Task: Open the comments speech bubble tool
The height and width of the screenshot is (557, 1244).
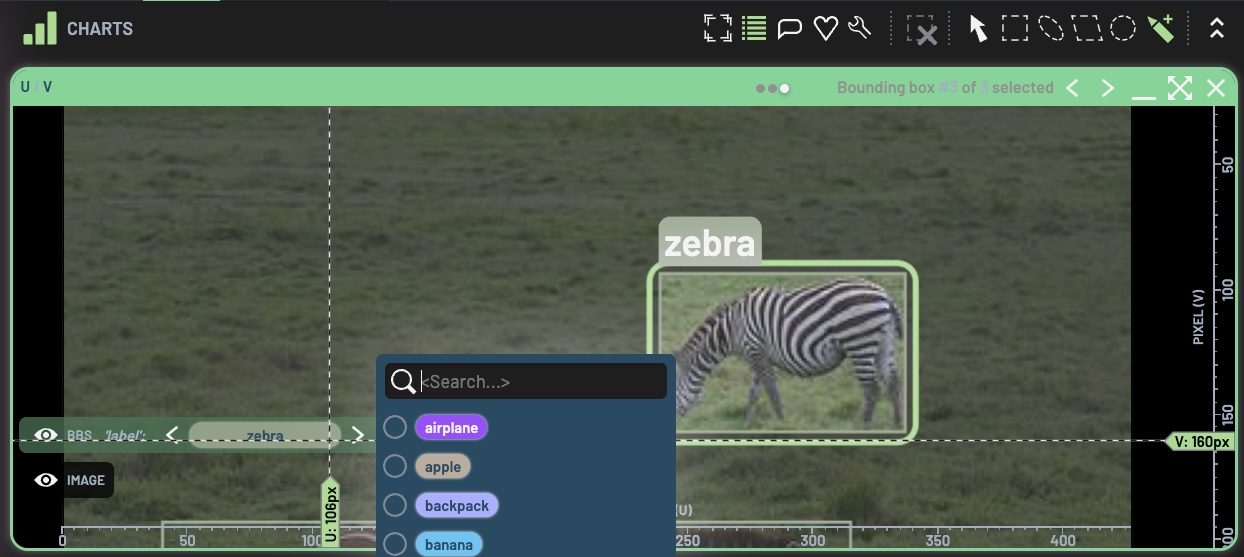Action: [x=790, y=28]
